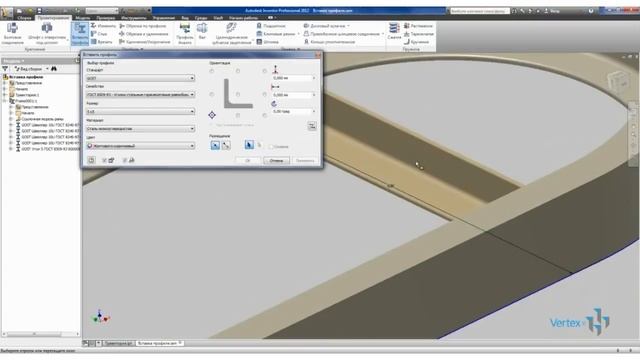Image resolution: width=640 pixels, height=360 pixels.
Task: Switch to the Сборка ribbon tab
Action: coord(24,18)
